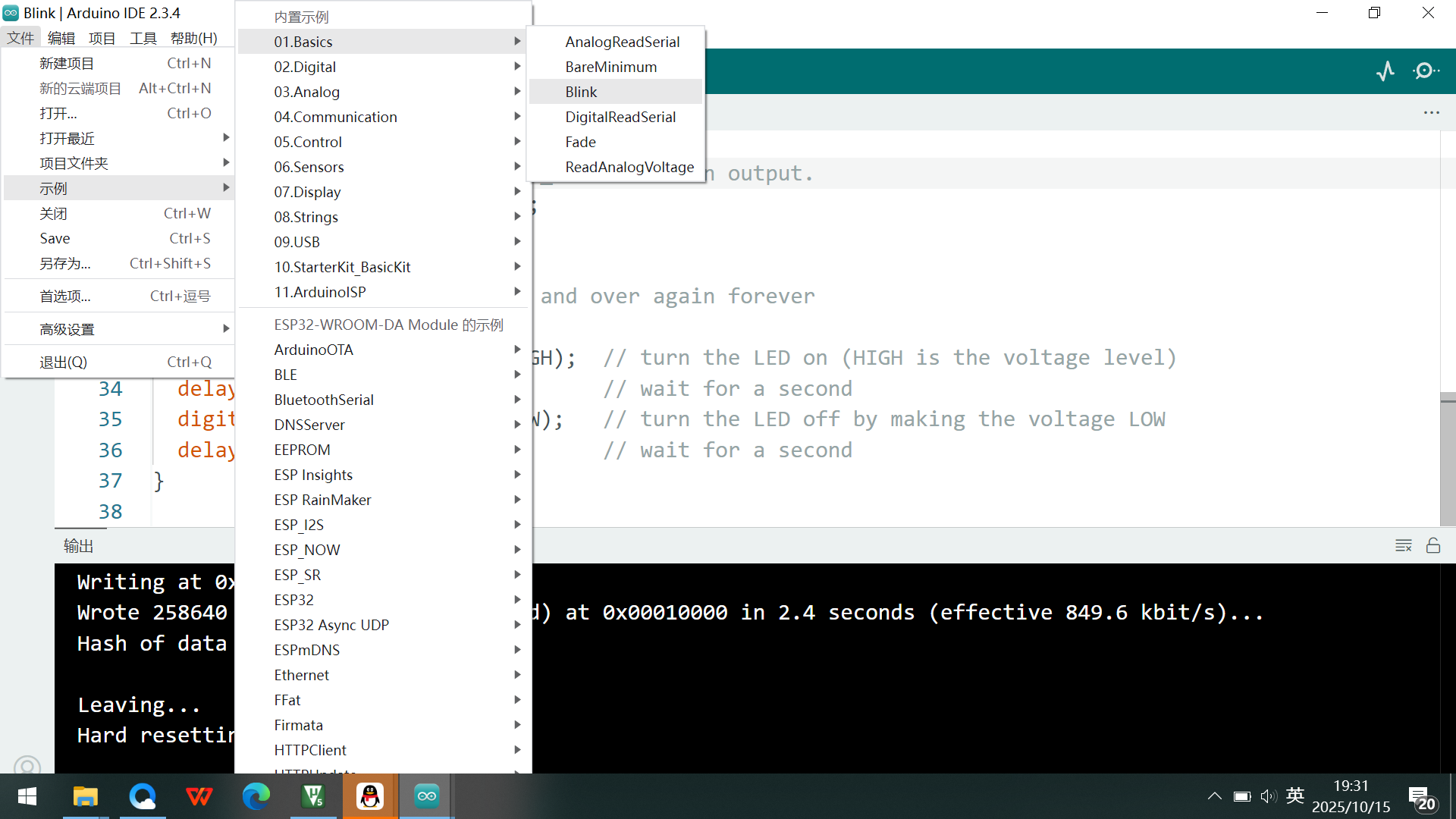
Task: Open File Explorer from taskbar
Action: (x=85, y=796)
